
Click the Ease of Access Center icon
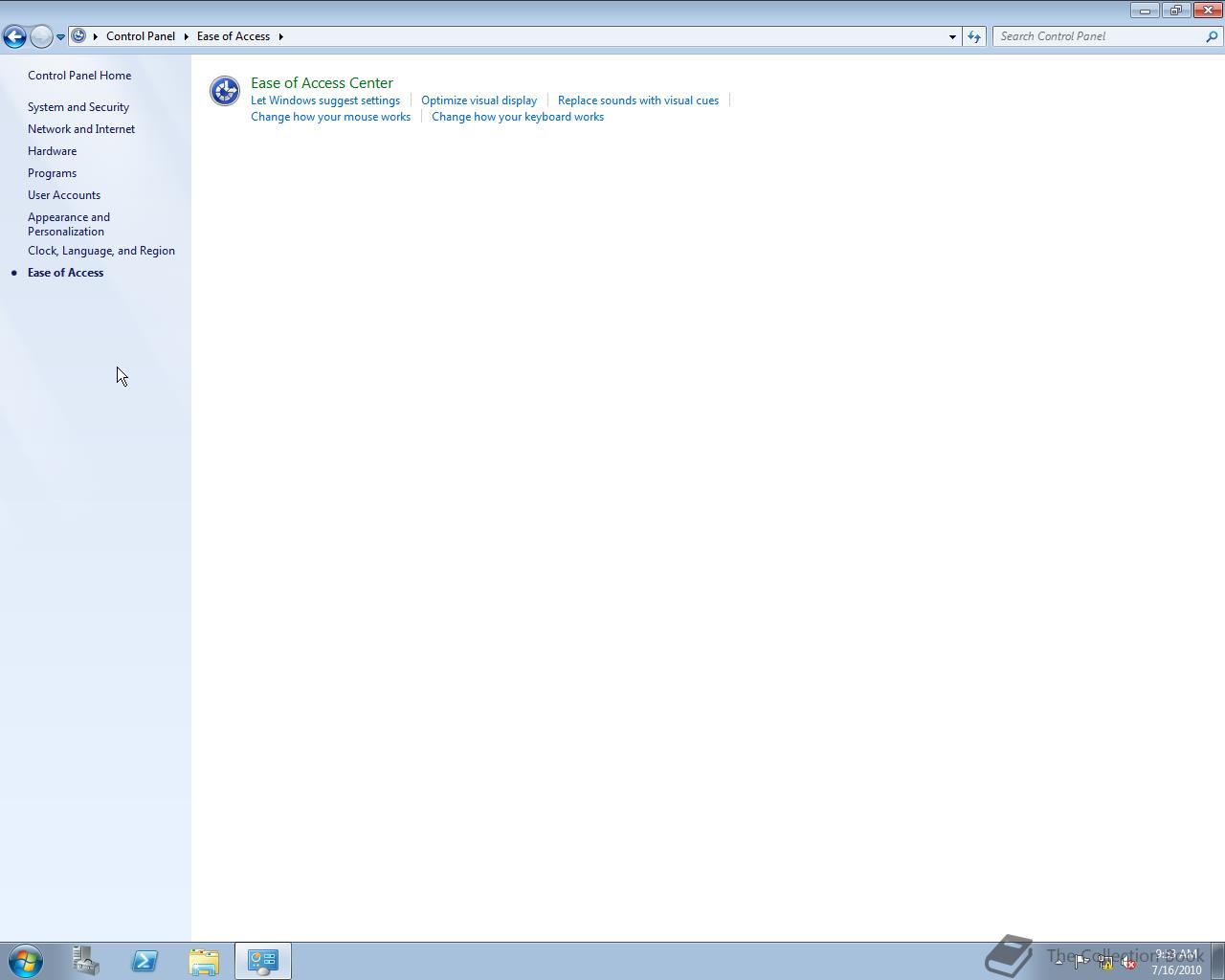225,91
